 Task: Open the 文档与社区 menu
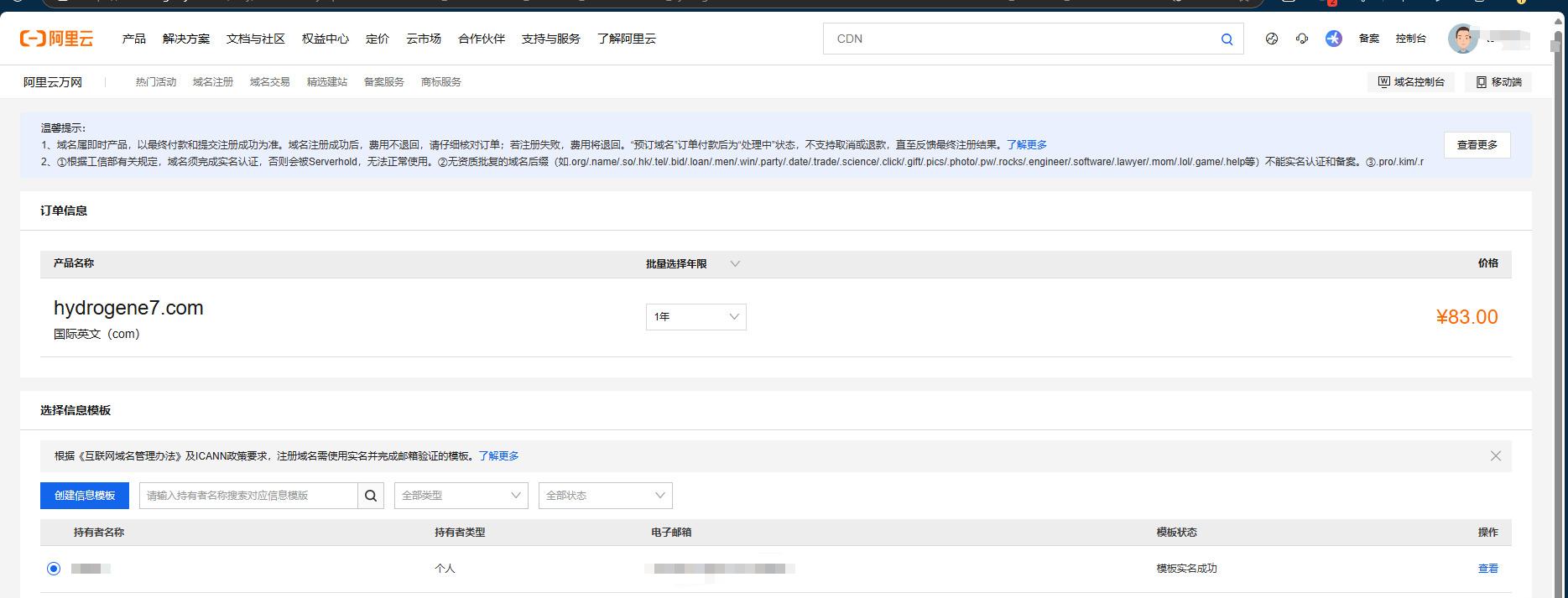[256, 39]
